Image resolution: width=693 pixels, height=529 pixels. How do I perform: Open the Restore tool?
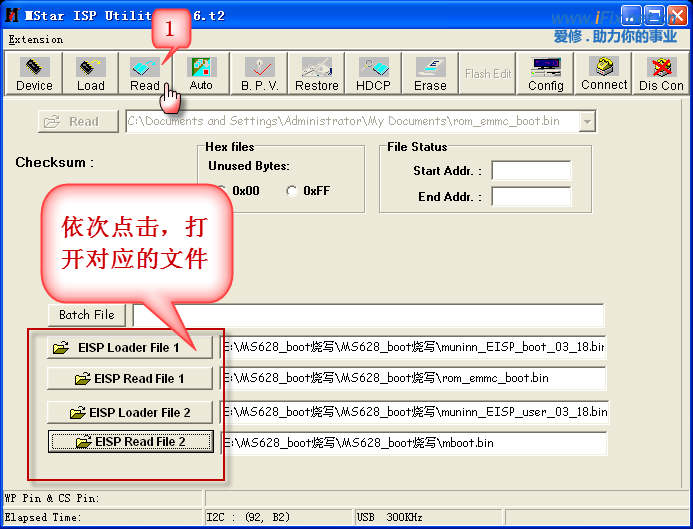pos(316,73)
